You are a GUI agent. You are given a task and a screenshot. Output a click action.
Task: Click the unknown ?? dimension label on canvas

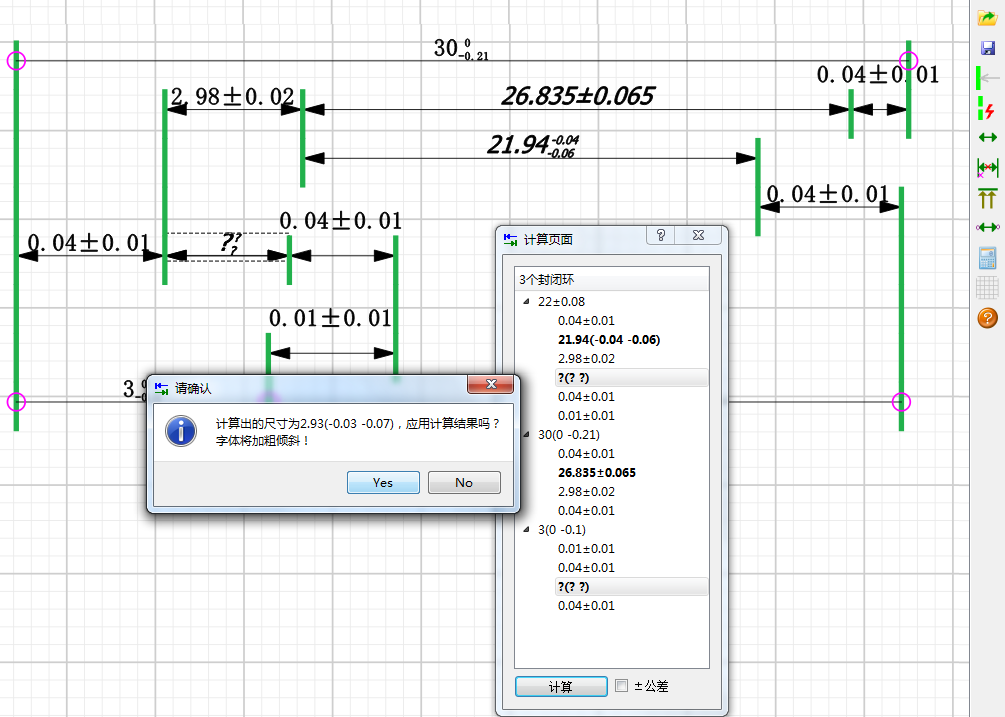[x=230, y=243]
